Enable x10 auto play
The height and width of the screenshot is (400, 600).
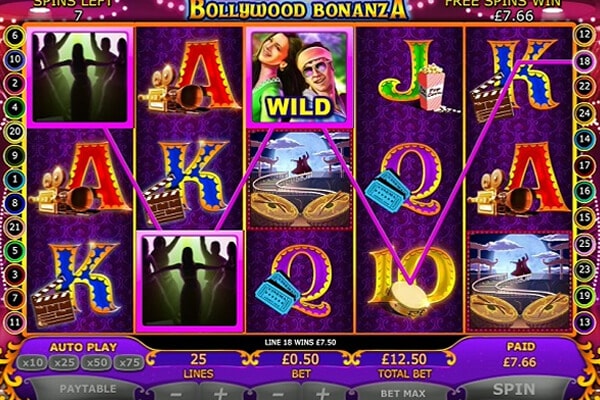[32, 362]
